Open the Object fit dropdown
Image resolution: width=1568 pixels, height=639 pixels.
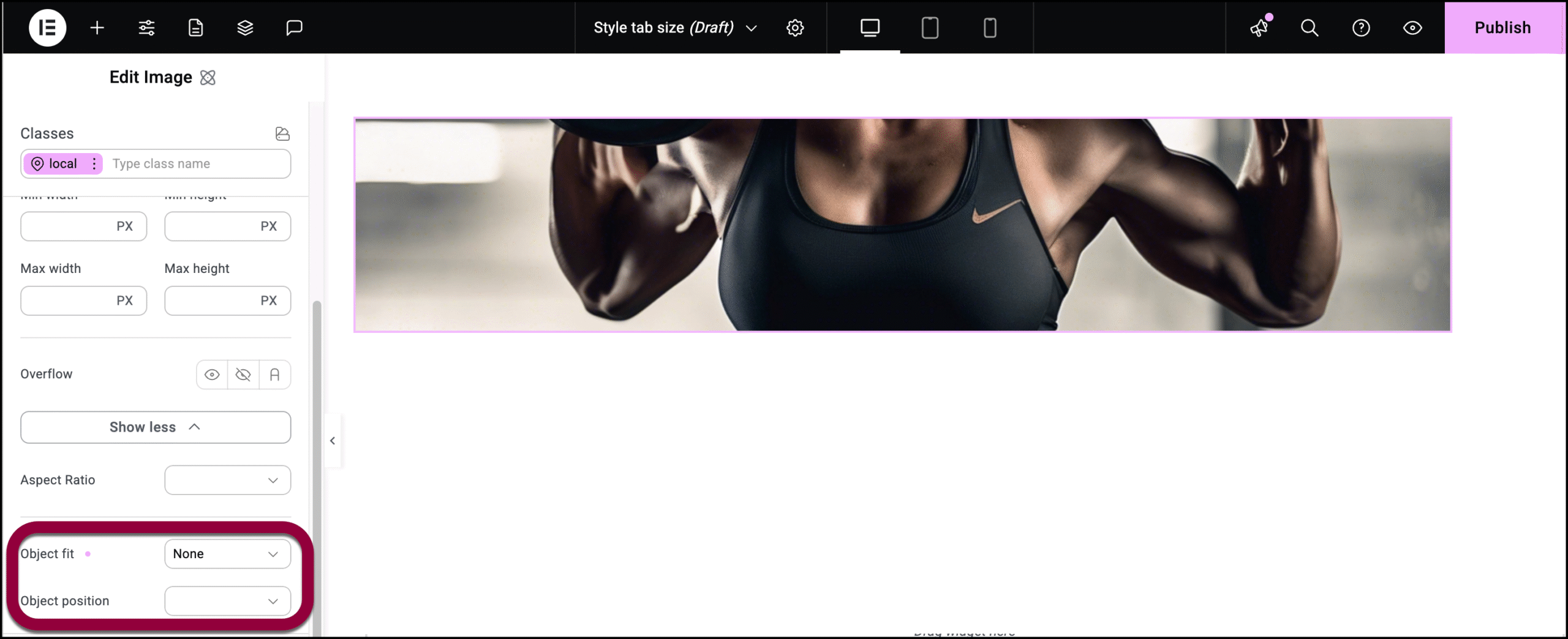228,554
